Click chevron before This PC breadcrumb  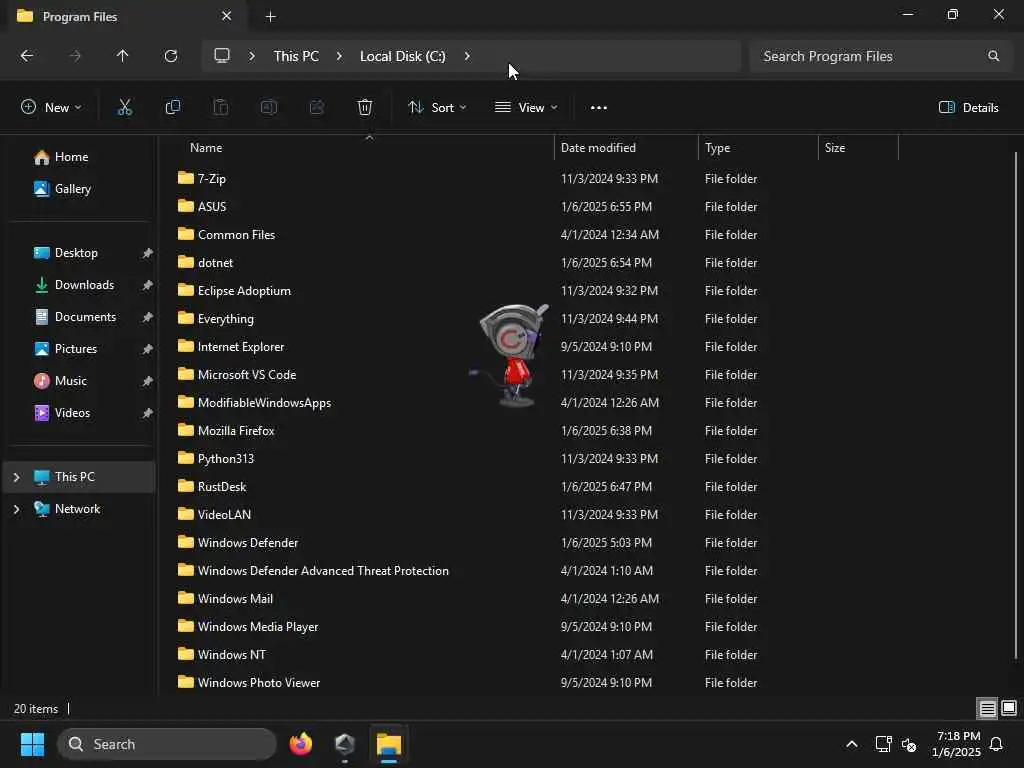point(252,56)
